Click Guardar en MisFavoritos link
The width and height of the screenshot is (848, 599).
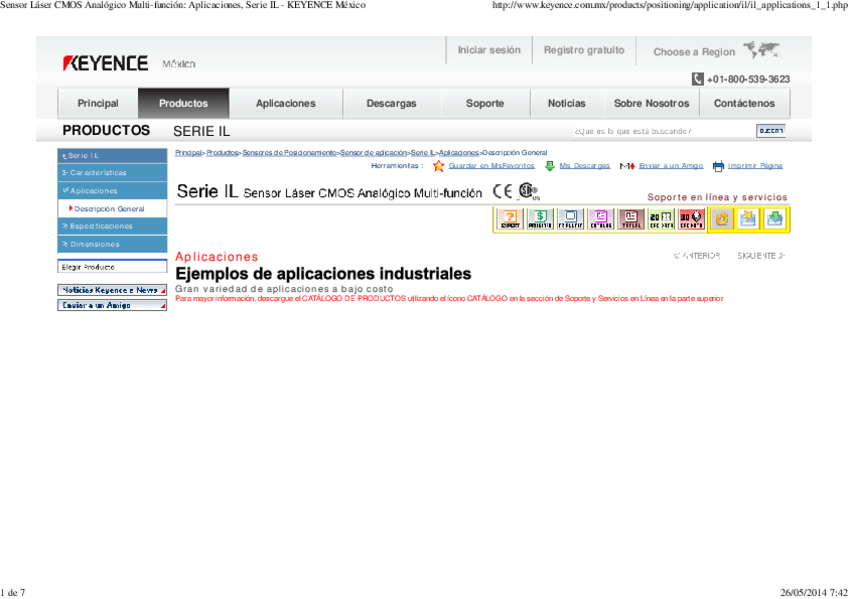[x=491, y=166]
